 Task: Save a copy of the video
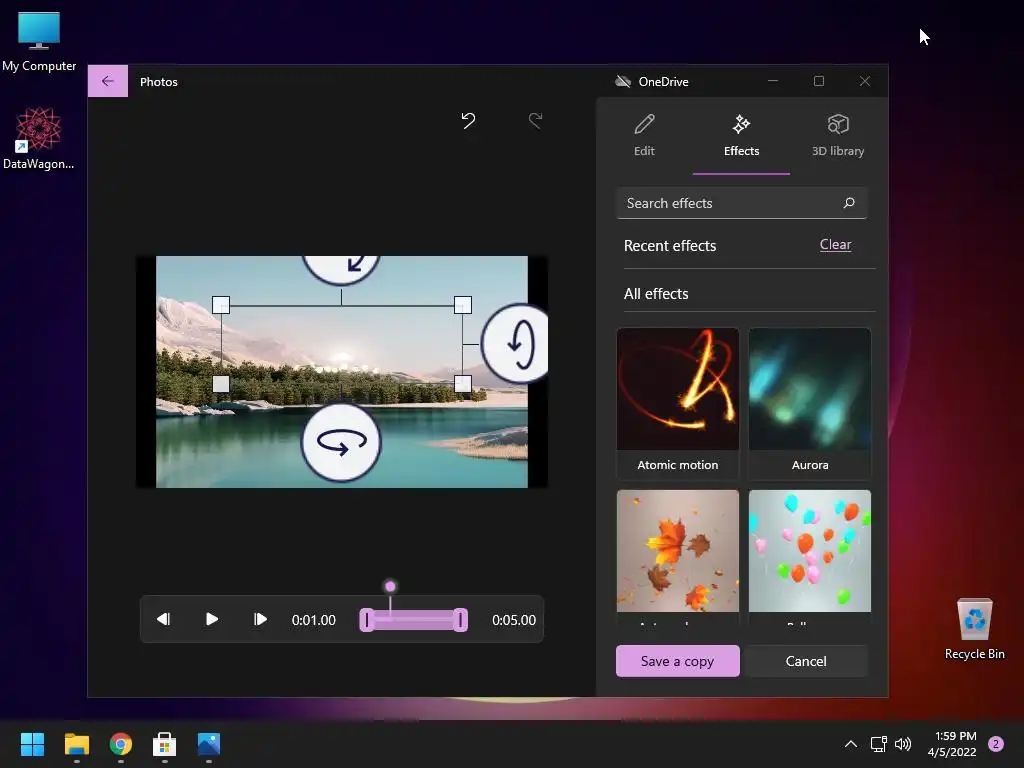tap(678, 661)
